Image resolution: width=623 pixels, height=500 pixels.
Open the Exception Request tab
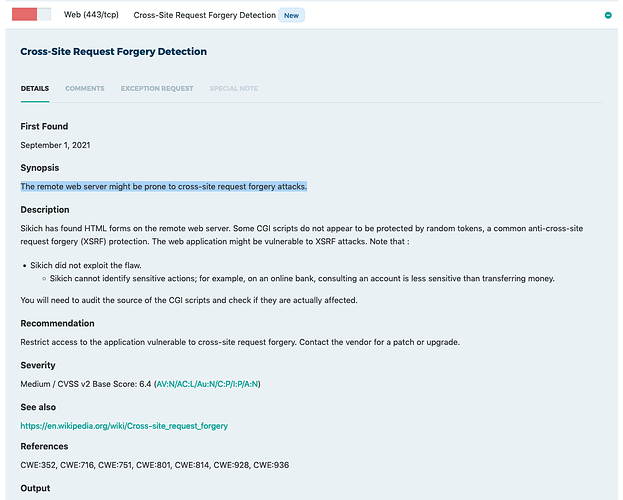tap(157, 89)
